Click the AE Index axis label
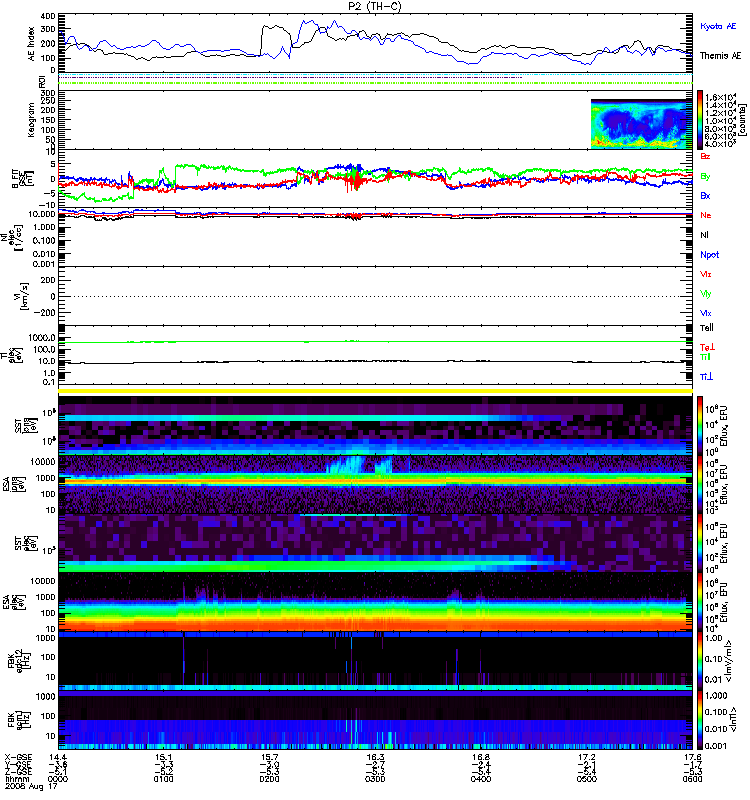The width and height of the screenshot is (750, 800). [32, 43]
